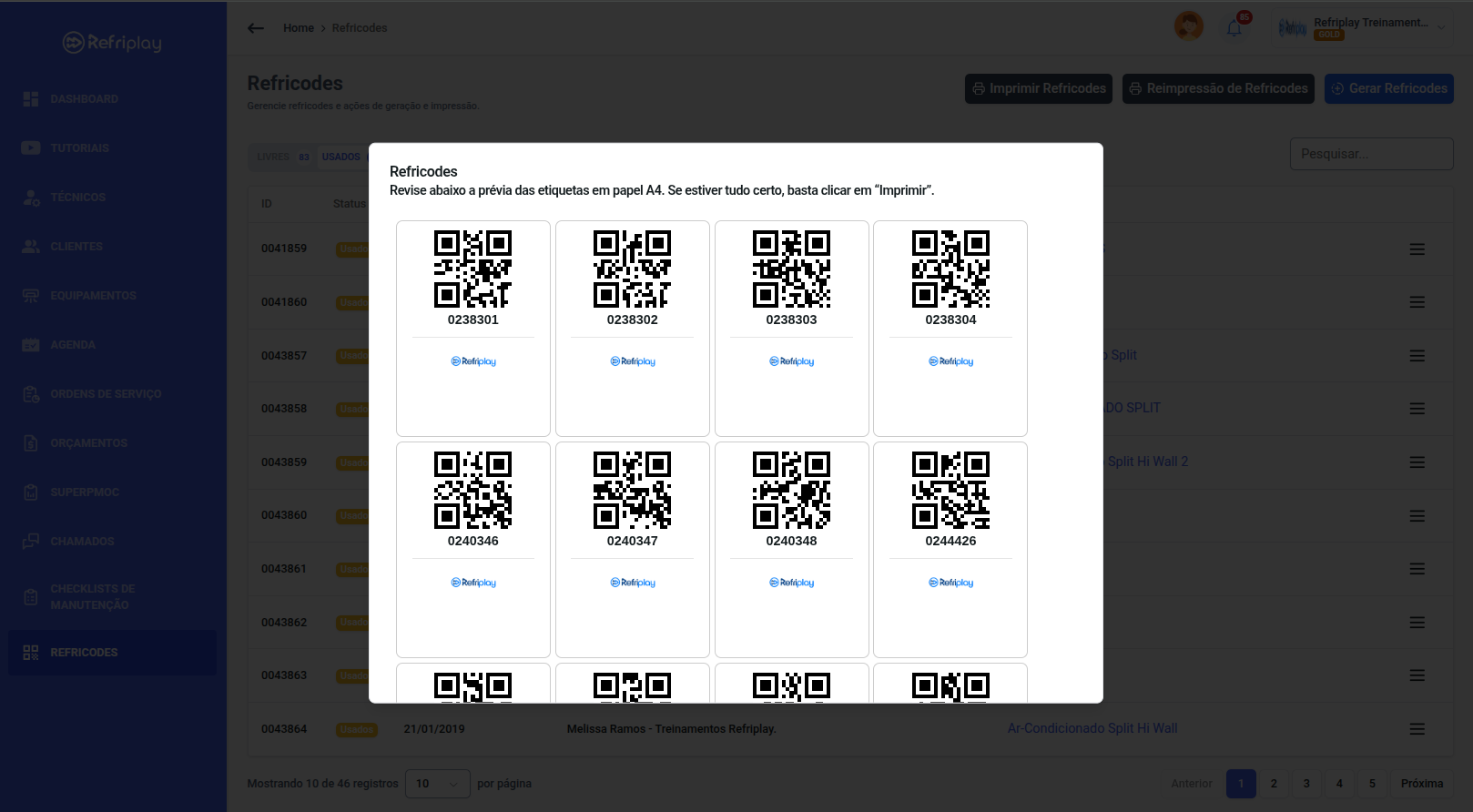Open row menu for ID 0043858

click(1417, 409)
